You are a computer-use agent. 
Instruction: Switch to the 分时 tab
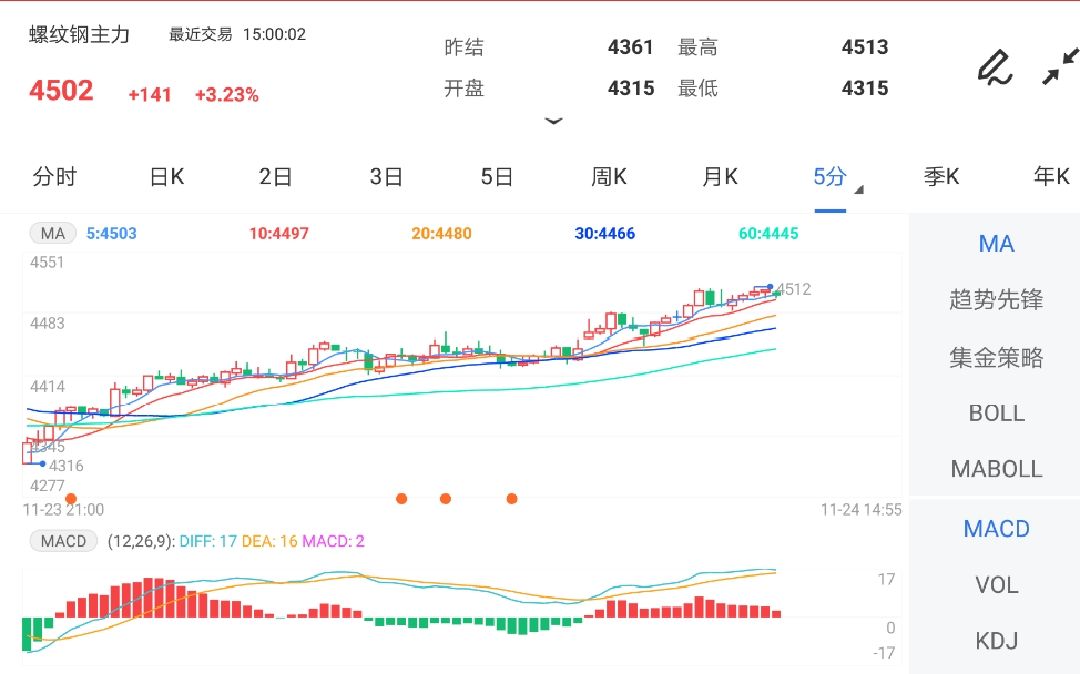[x=54, y=177]
